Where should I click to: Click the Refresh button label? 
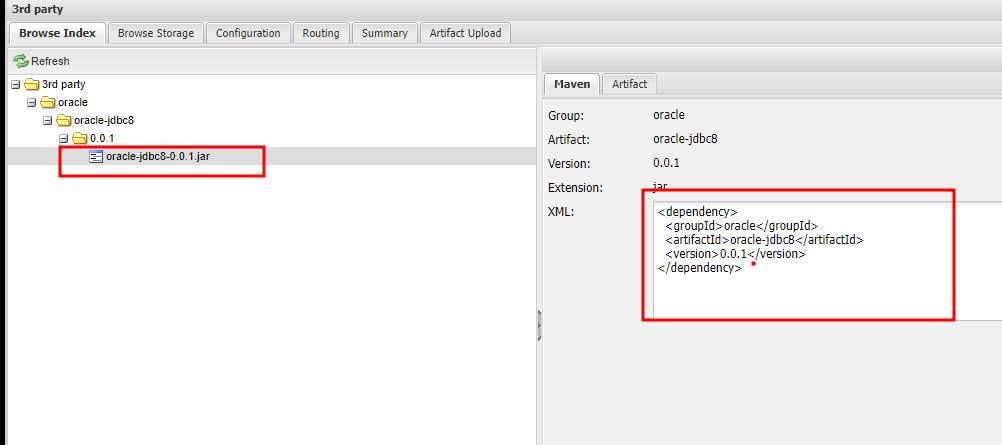click(50, 61)
